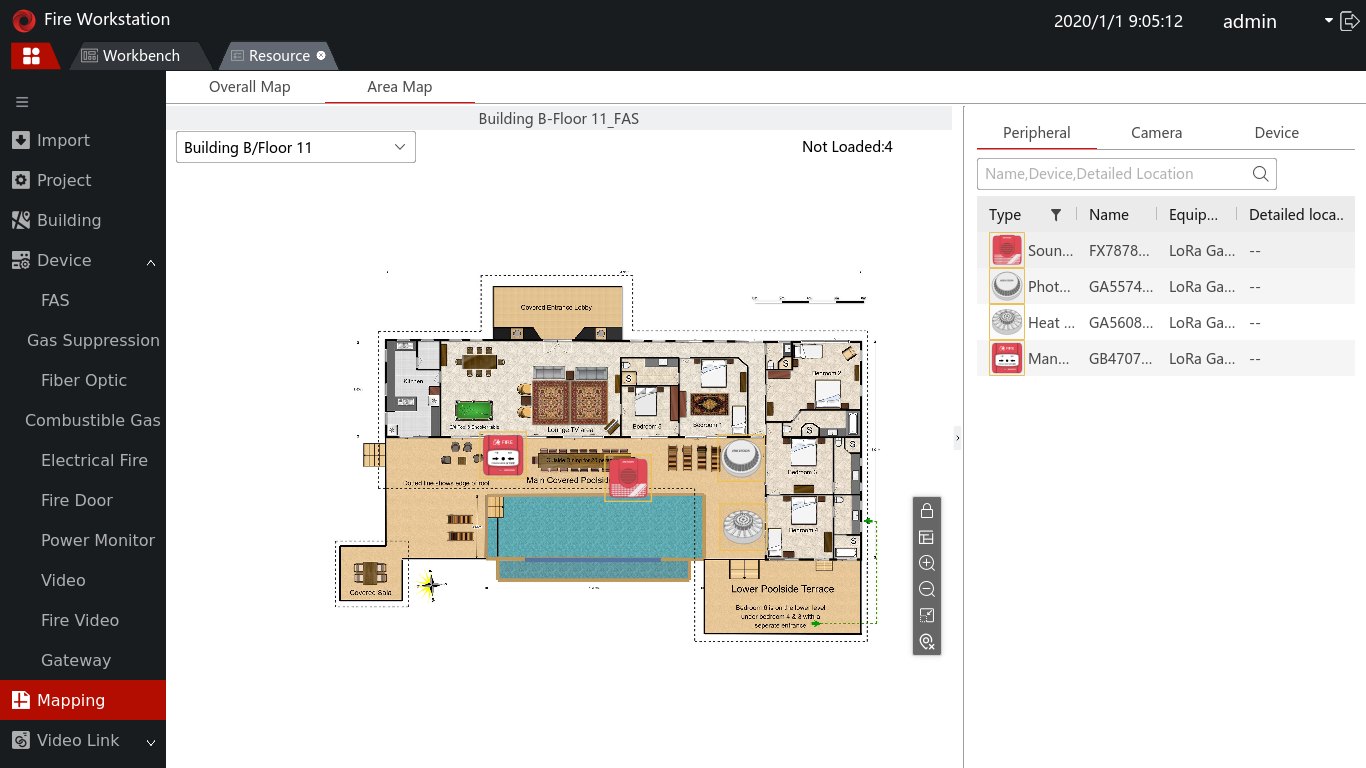
Task: Open the Type column filter icon
Action: click(x=1055, y=215)
